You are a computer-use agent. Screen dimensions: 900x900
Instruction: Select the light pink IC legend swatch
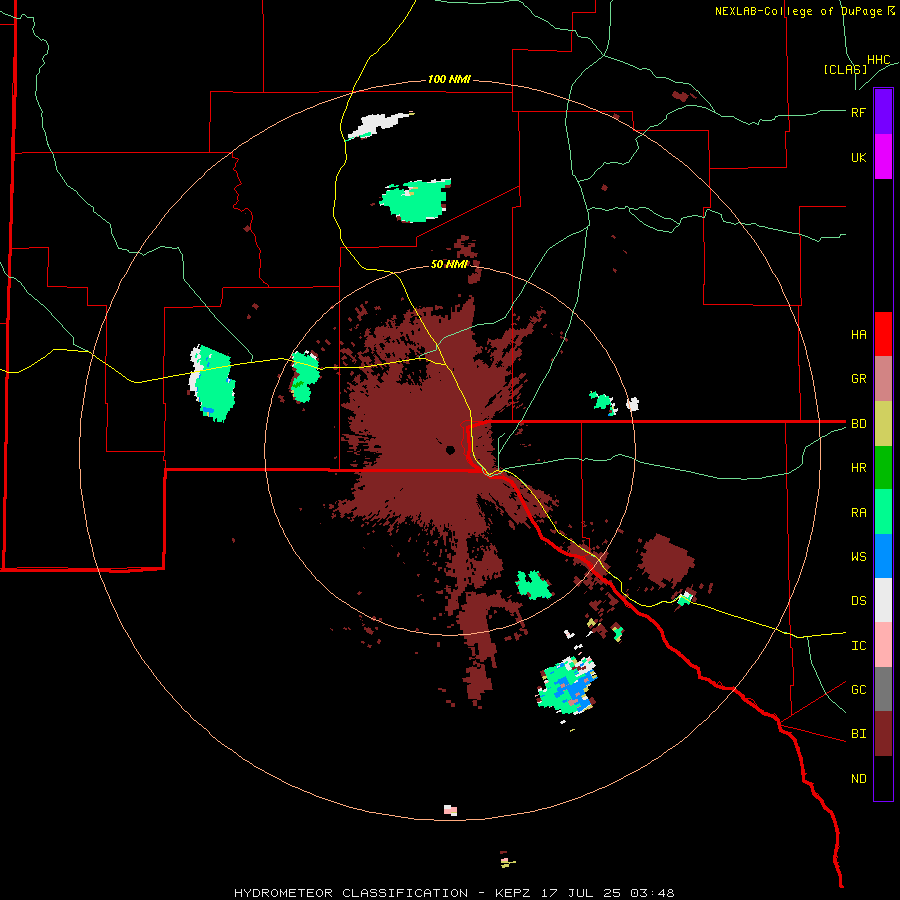coord(883,645)
